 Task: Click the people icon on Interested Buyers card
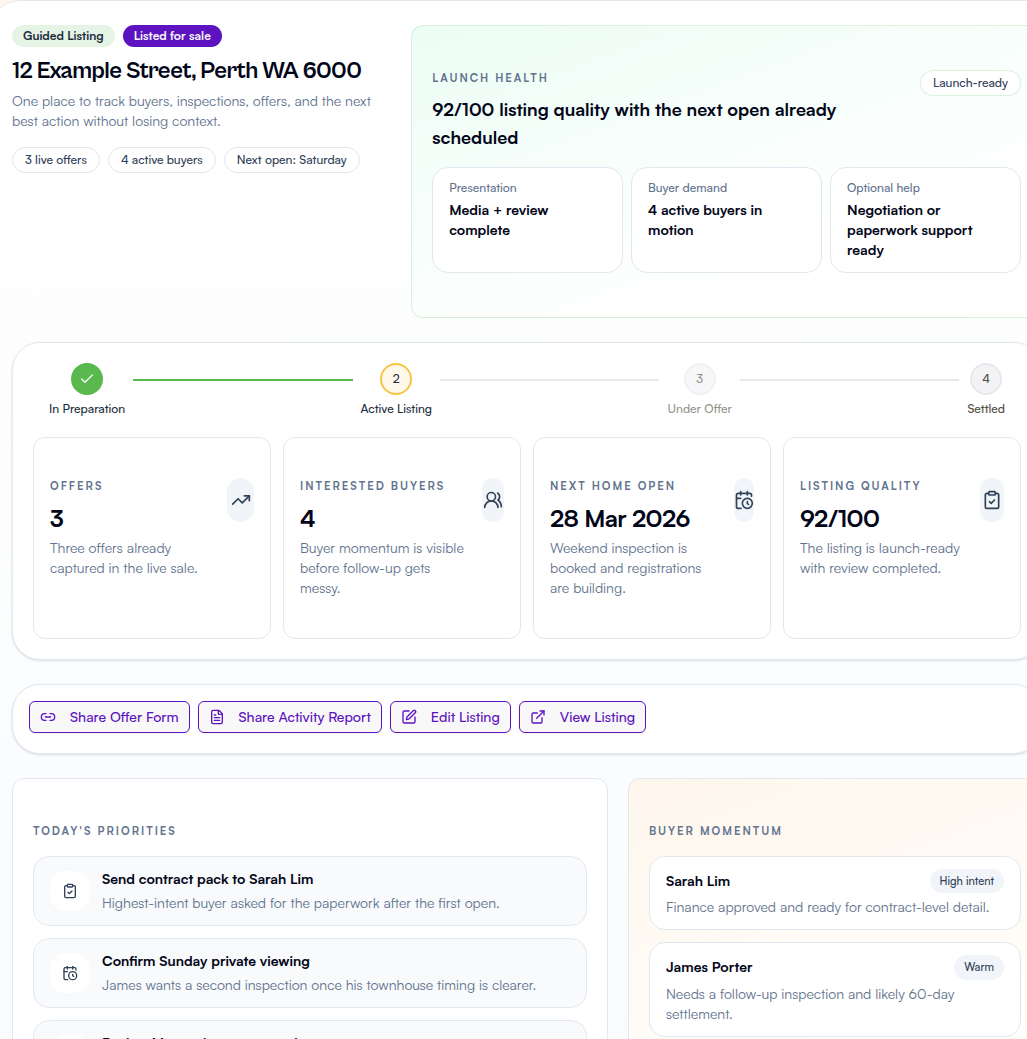[492, 500]
